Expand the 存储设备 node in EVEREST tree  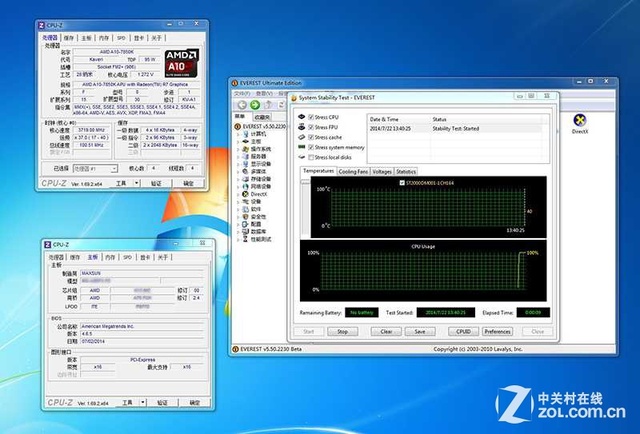238,179
